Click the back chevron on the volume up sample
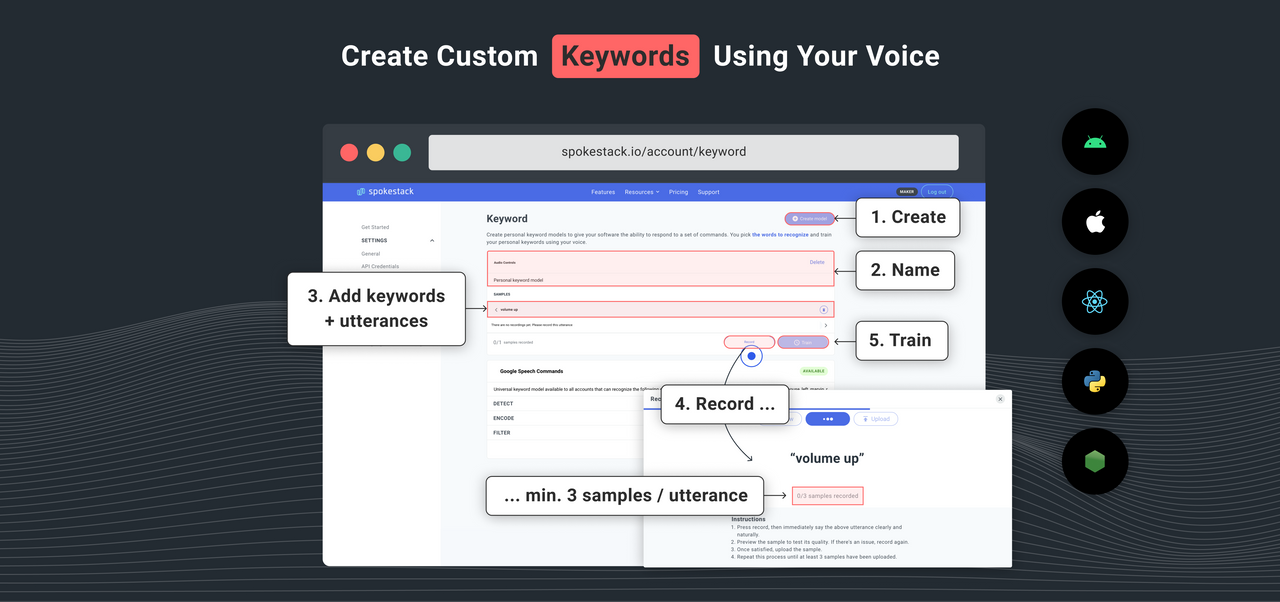 coord(497,308)
